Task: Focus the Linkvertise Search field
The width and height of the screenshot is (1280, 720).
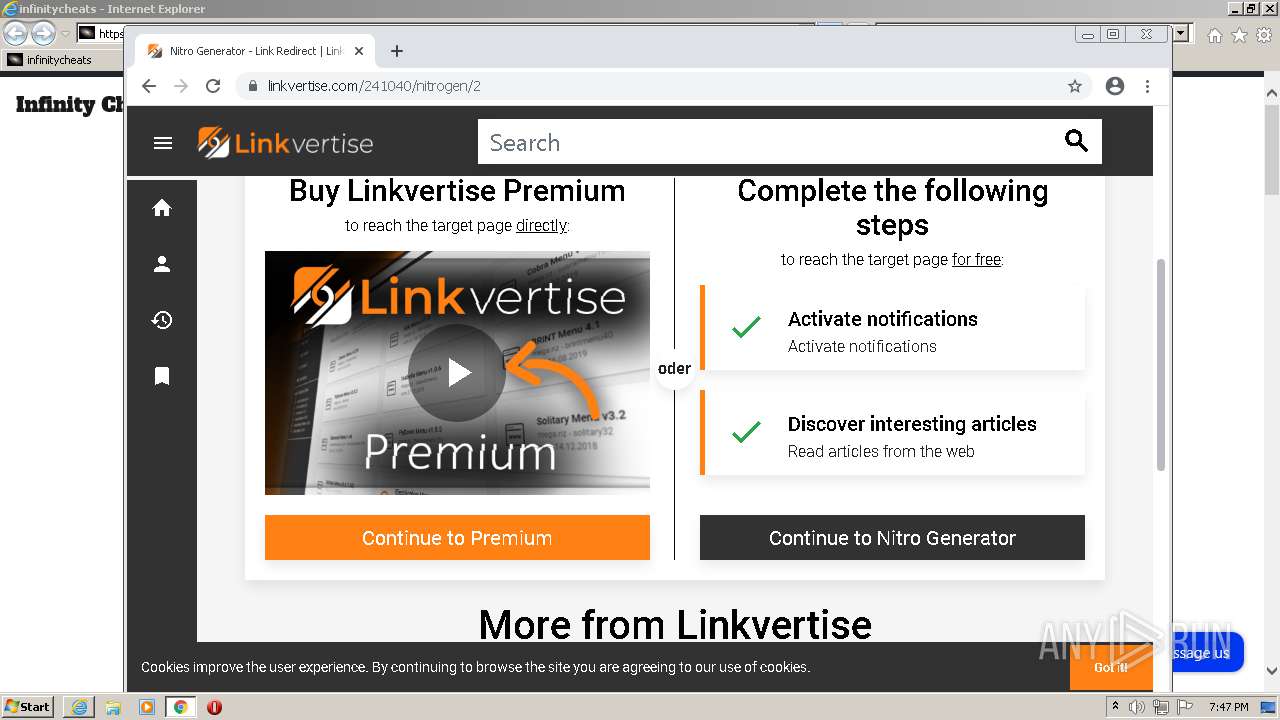Action: 770,142
